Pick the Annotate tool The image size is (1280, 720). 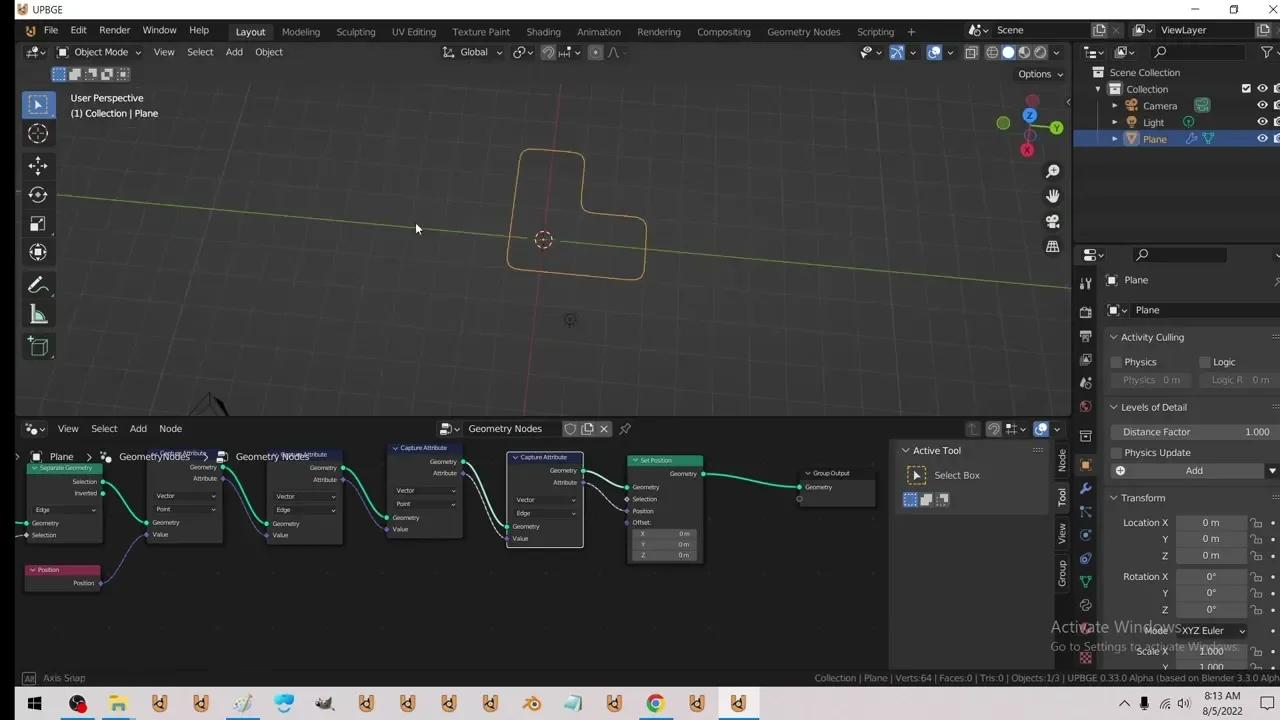point(38,286)
